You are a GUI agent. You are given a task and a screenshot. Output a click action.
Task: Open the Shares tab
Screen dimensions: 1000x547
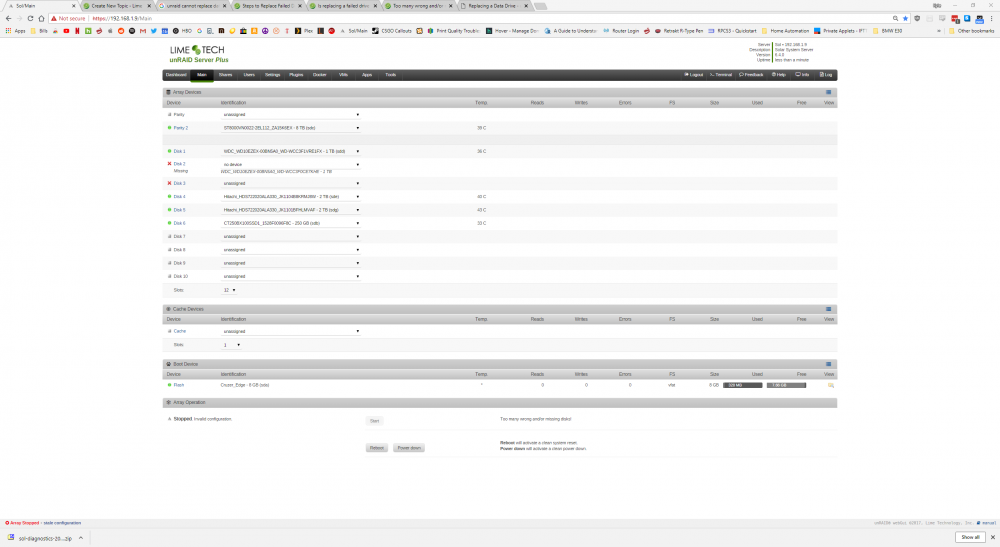(225, 75)
